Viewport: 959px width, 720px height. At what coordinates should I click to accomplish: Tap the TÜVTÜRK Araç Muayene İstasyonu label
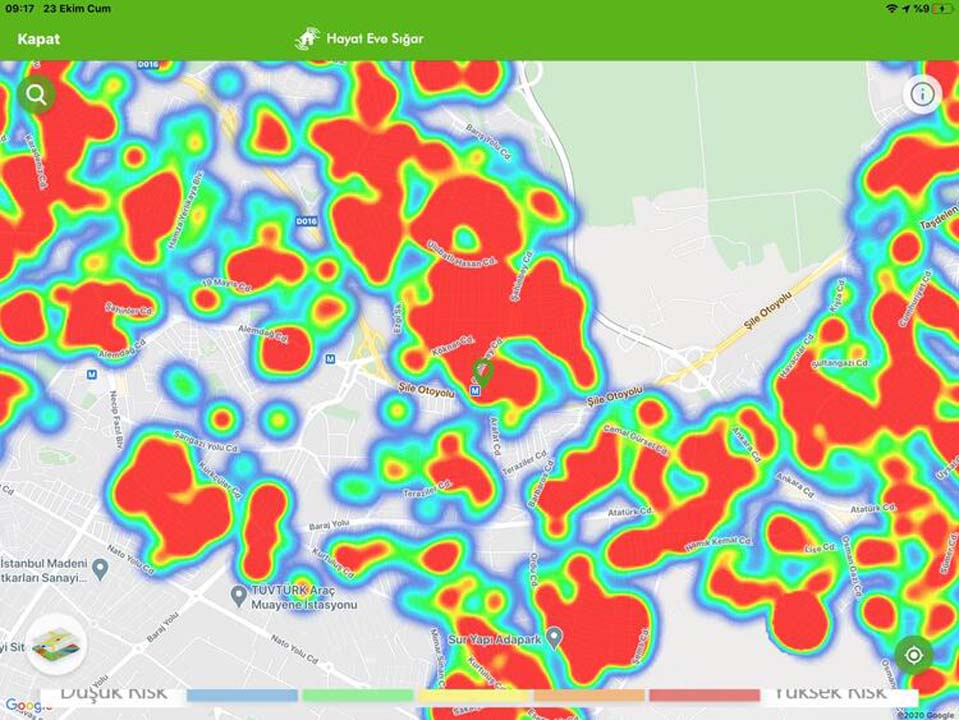pyautogui.click(x=304, y=598)
